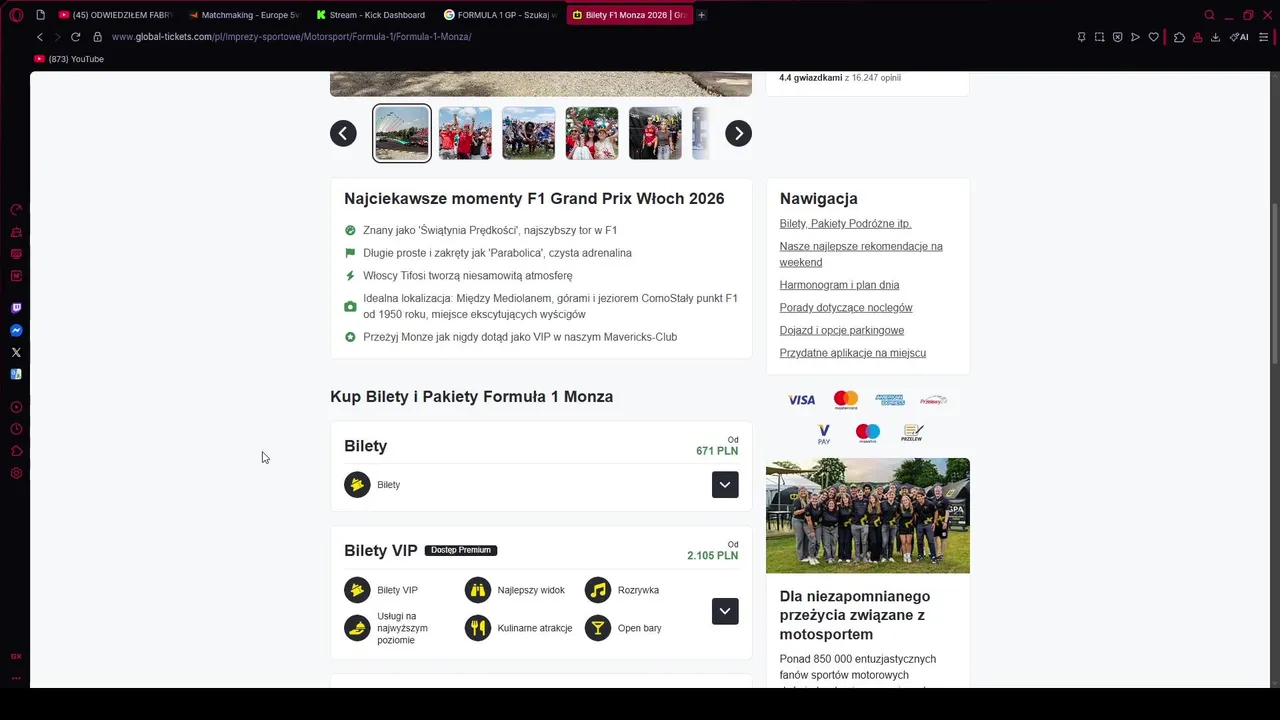1280x720 pixels.
Task: Open sidebar settings gear icon
Action: coord(16,473)
